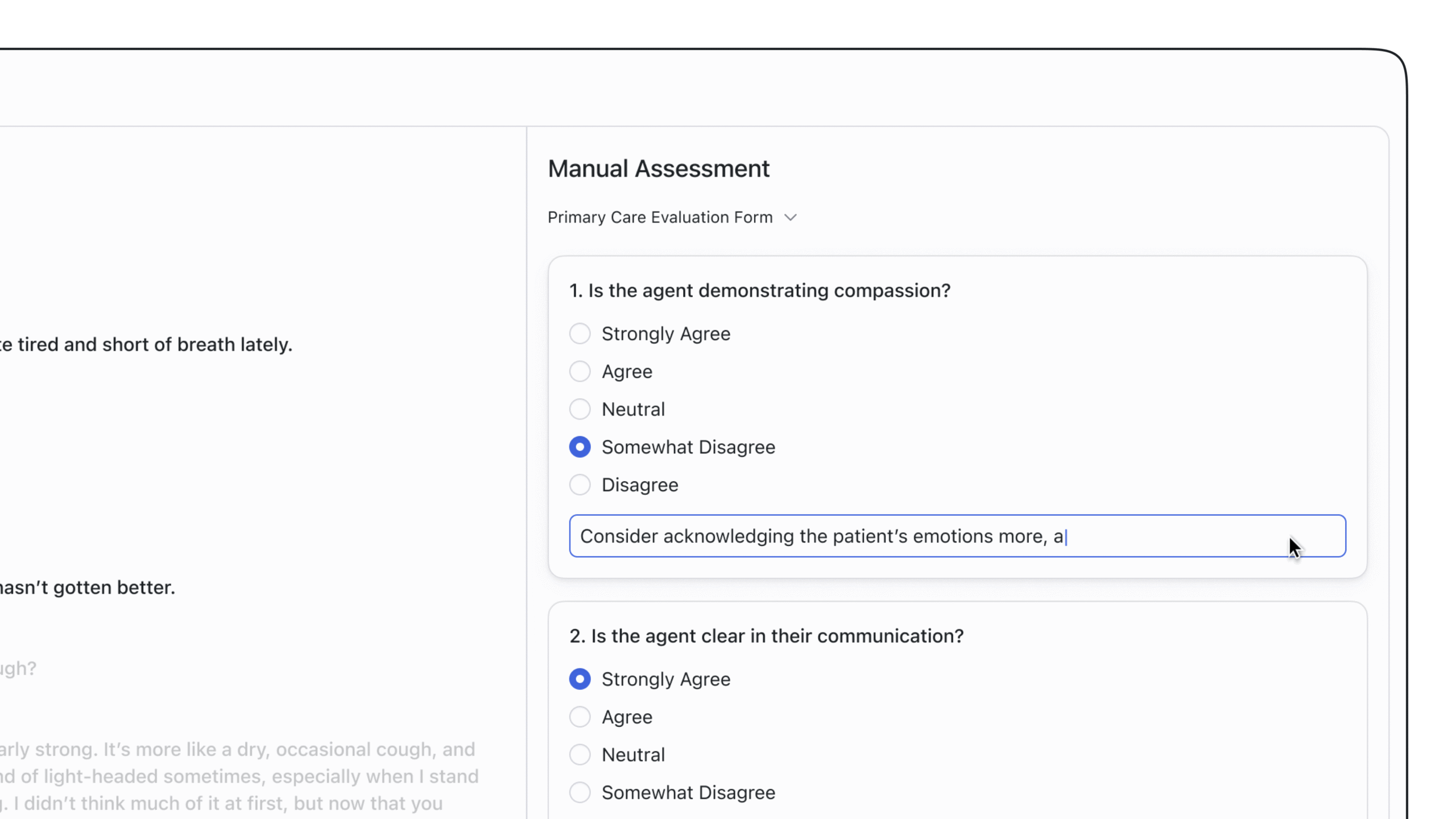The image size is (1456, 819).
Task: Expand the chevron beside the evaluation form name
Action: [791, 217]
